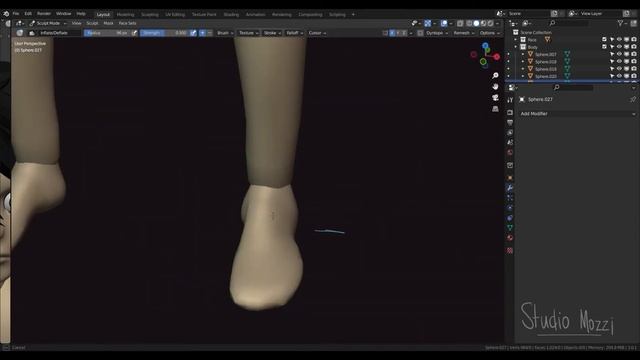Select material preview shading
Viewport: 640px width, 360px height.
tap(483, 23)
